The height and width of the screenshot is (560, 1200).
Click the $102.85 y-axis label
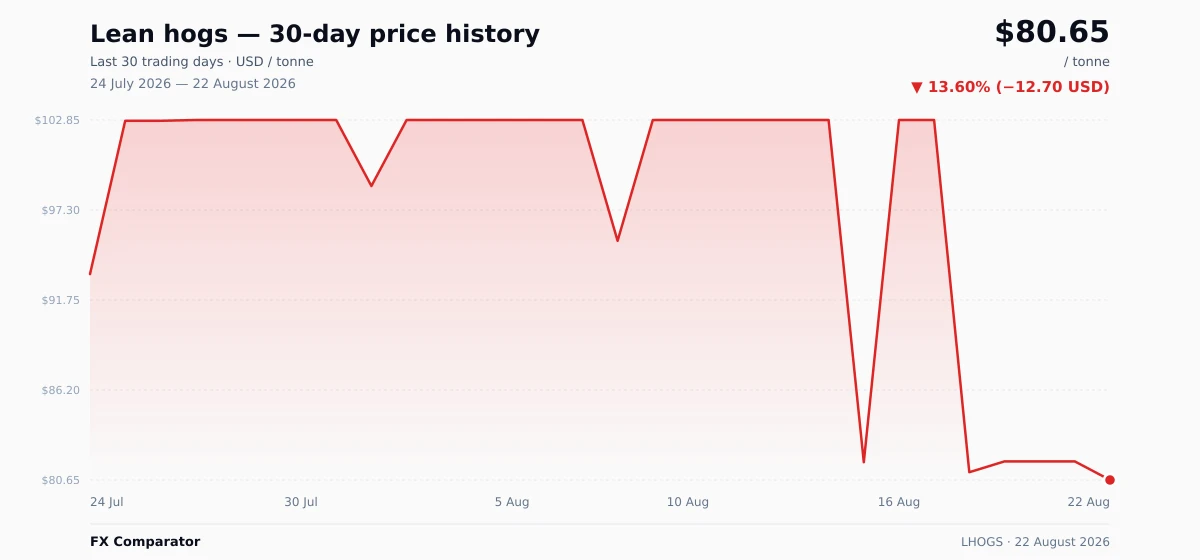[57, 120]
